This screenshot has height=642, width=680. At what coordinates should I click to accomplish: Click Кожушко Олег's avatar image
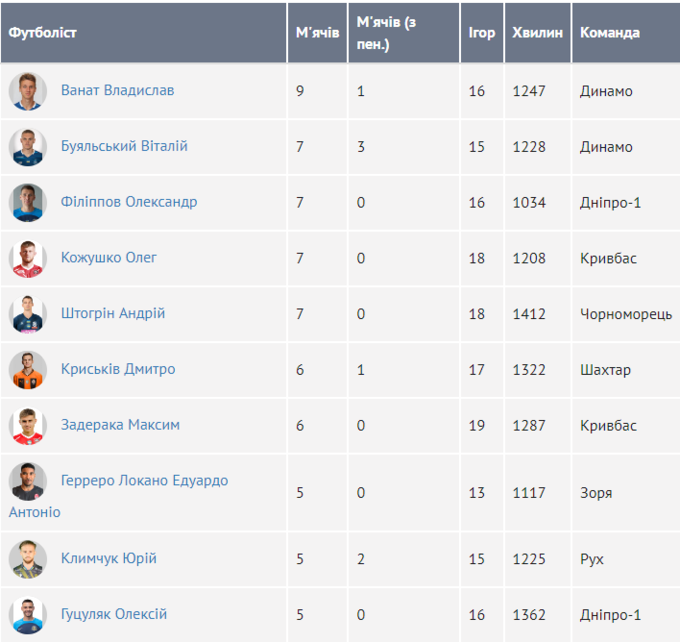coord(28,259)
